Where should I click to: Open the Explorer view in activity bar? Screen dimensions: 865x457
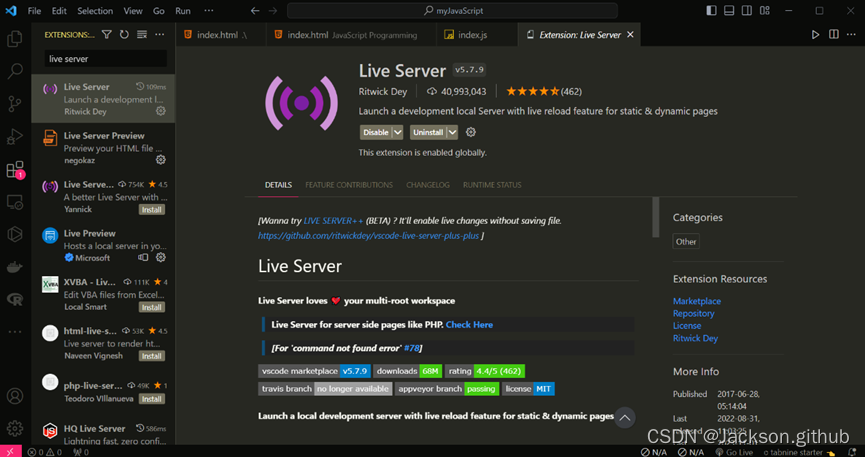pos(15,39)
